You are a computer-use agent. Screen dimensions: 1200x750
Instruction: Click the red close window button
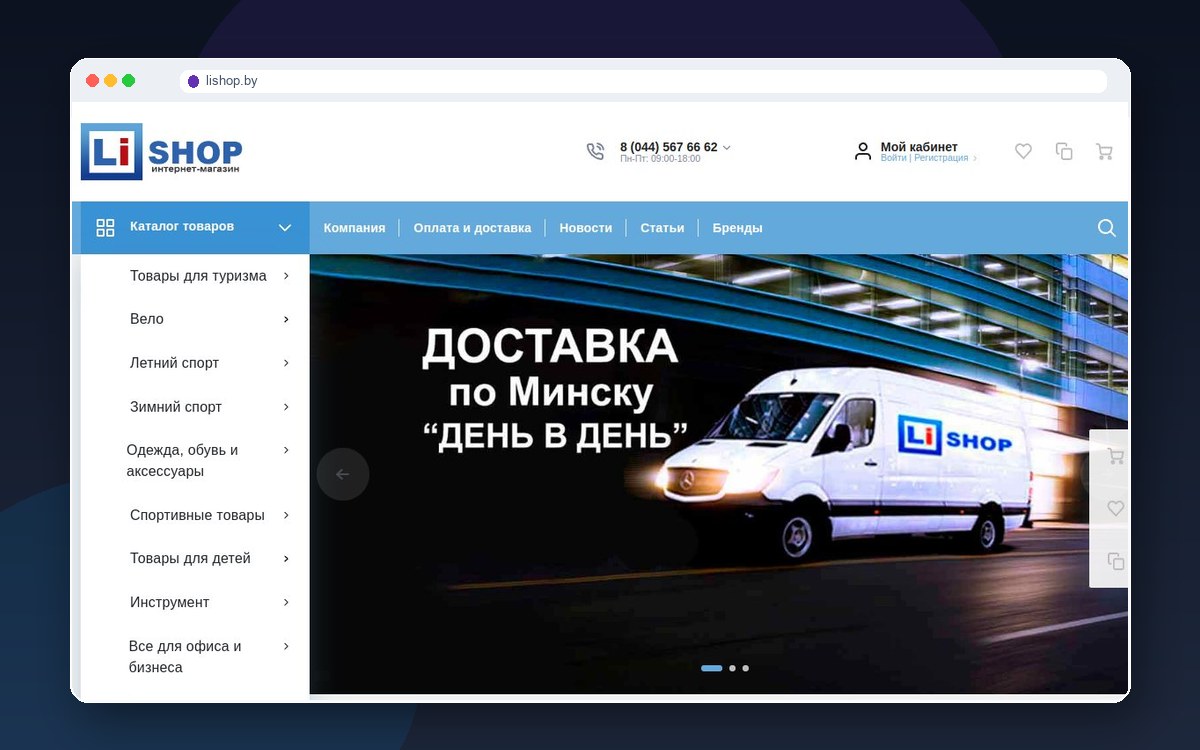[93, 81]
